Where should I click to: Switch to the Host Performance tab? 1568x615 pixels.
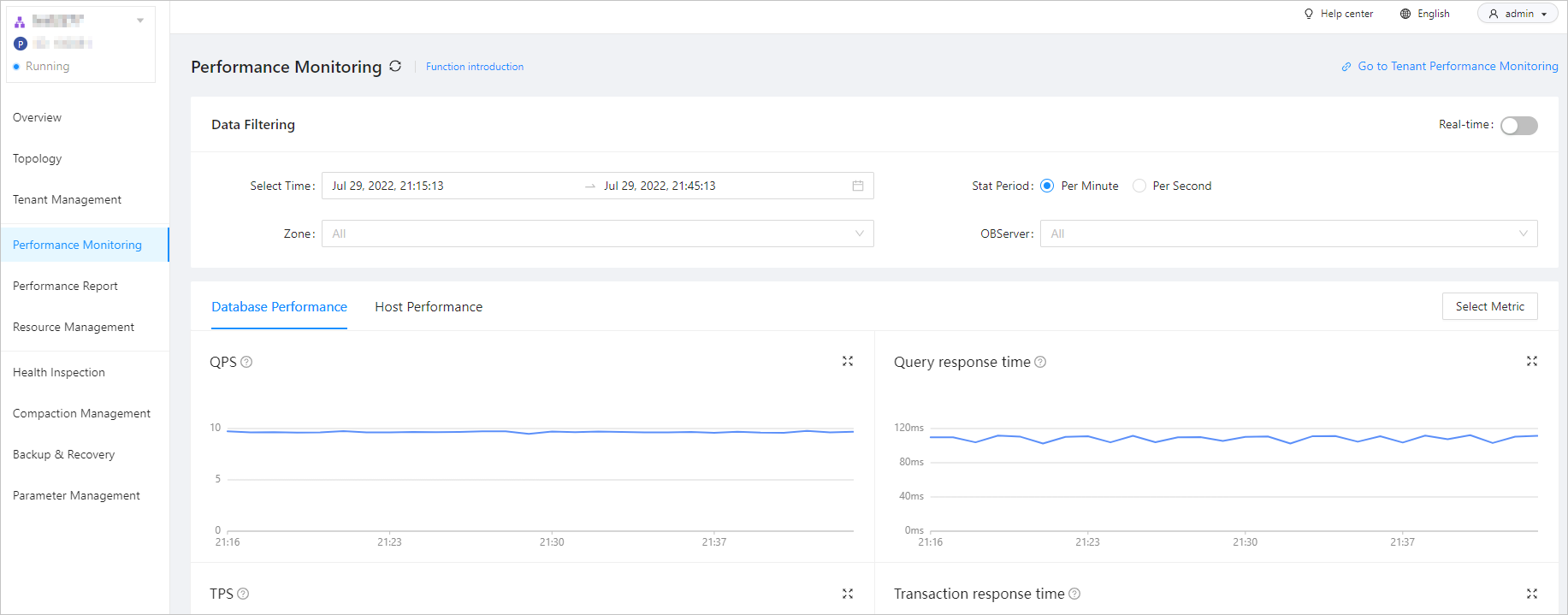[429, 307]
